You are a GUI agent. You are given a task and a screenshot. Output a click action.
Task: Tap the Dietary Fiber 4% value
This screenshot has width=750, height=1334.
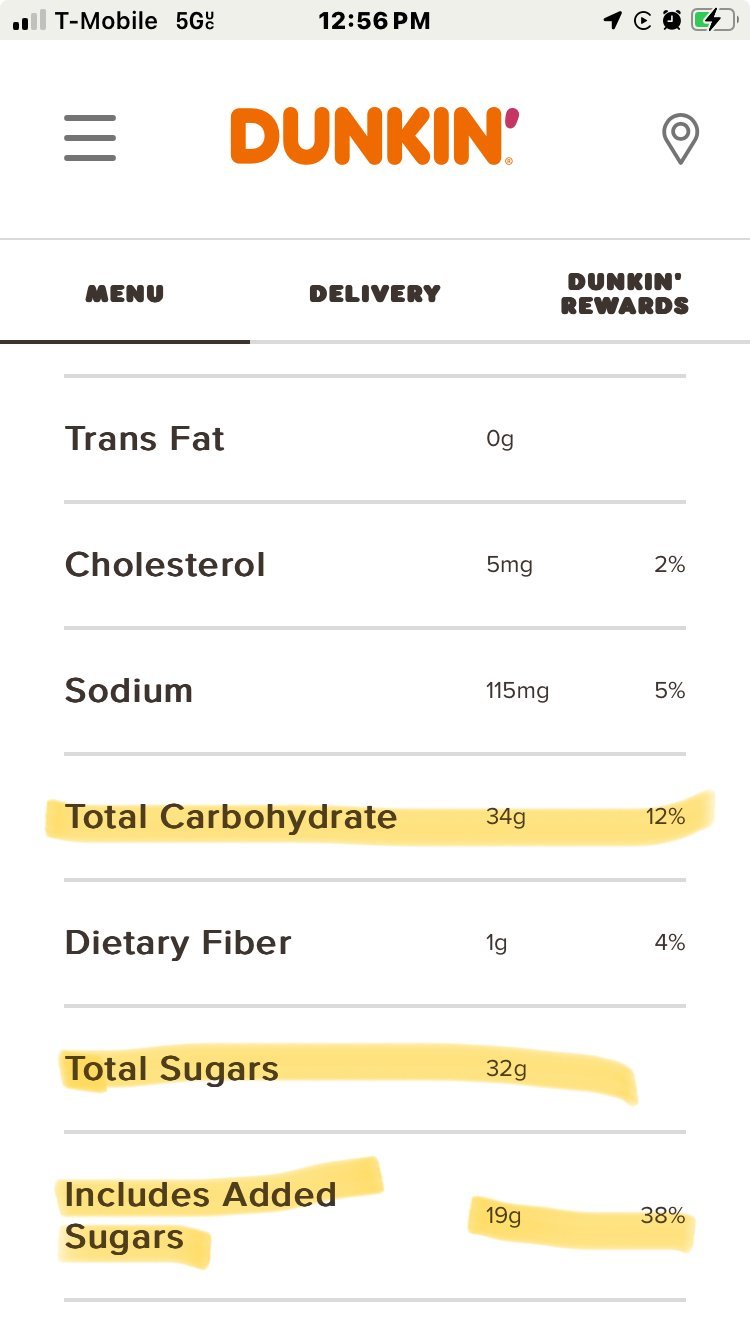[x=669, y=943]
